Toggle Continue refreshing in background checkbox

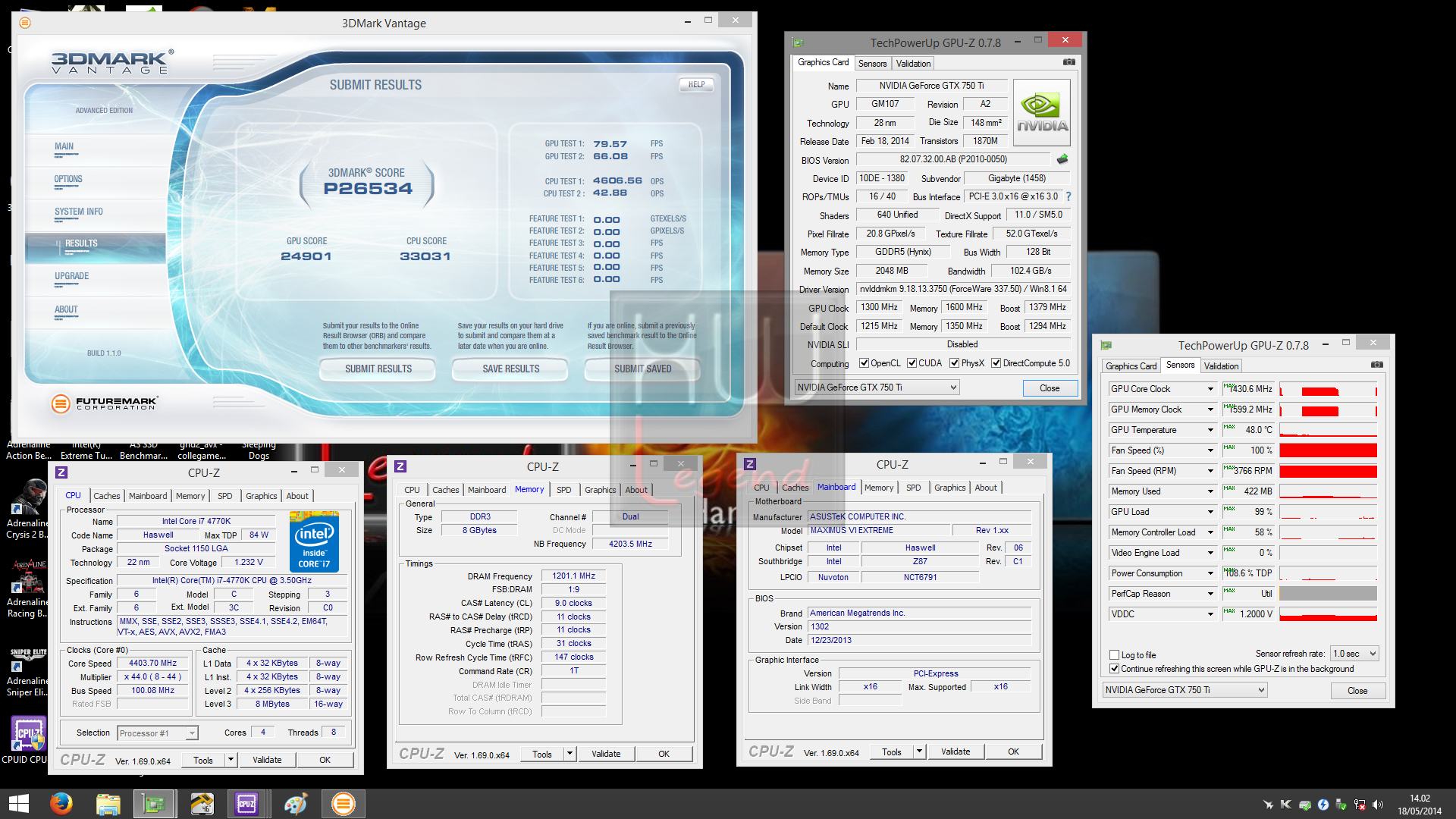pos(1114,669)
